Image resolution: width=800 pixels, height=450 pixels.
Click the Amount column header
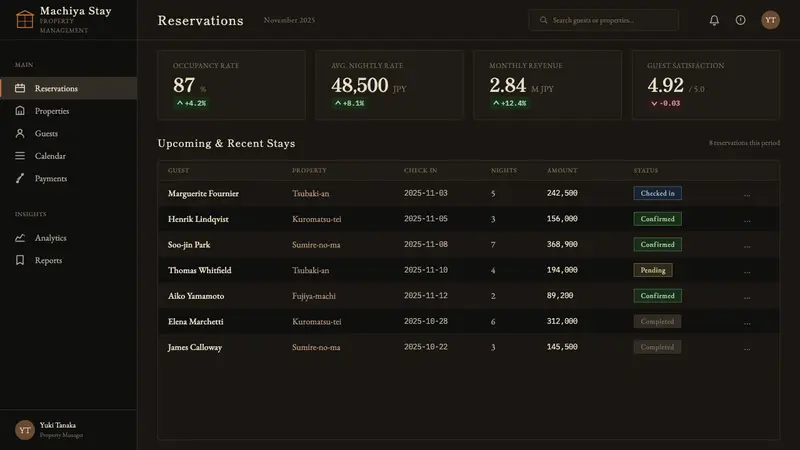coord(562,170)
